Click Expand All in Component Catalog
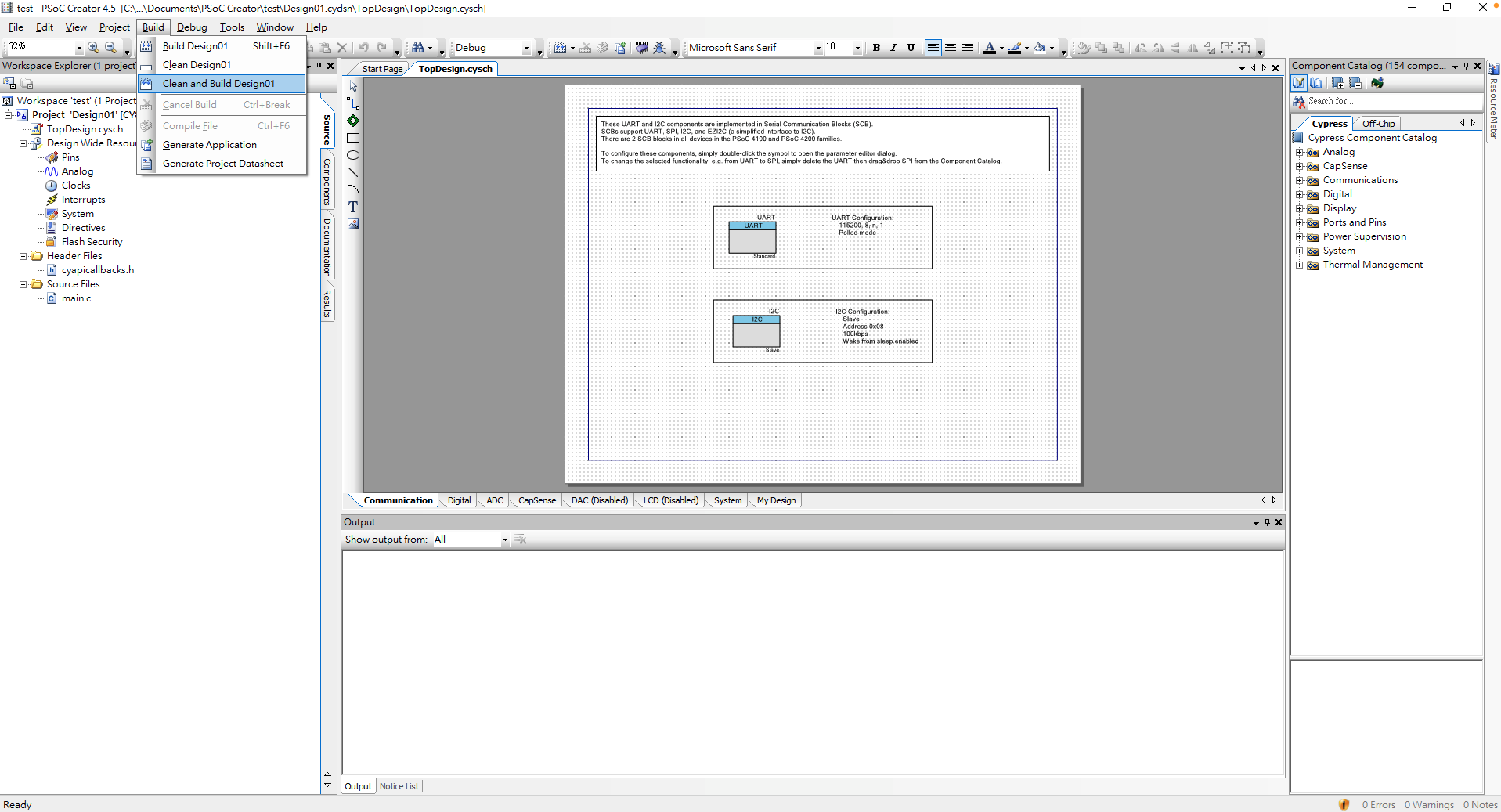Image resolution: width=1501 pixels, height=812 pixels. pyautogui.click(x=1337, y=83)
